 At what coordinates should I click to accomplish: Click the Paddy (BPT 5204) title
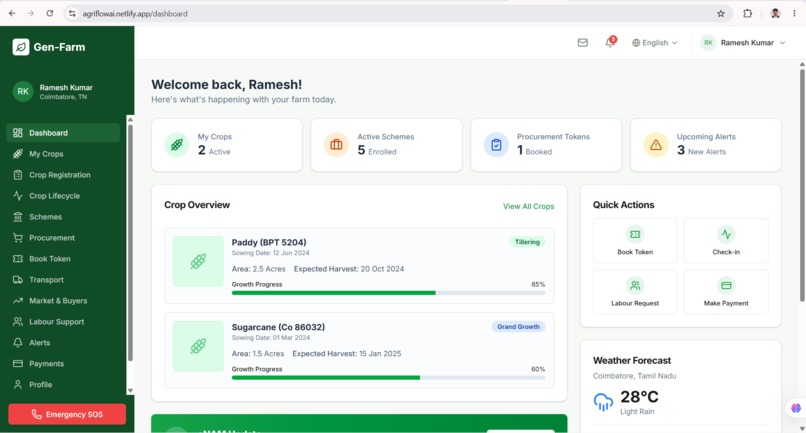269,242
